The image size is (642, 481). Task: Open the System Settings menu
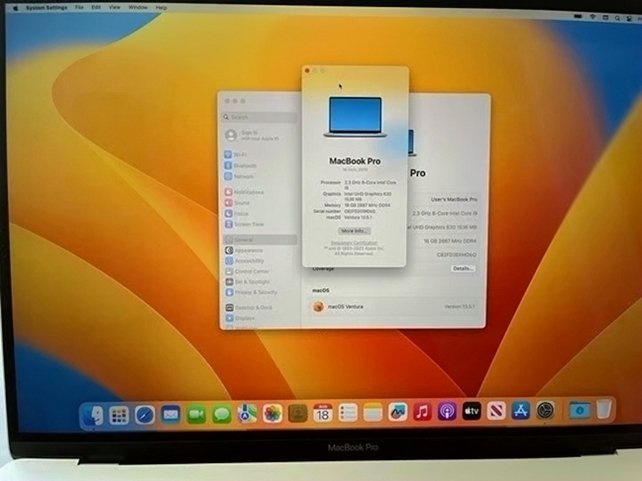click(46, 8)
